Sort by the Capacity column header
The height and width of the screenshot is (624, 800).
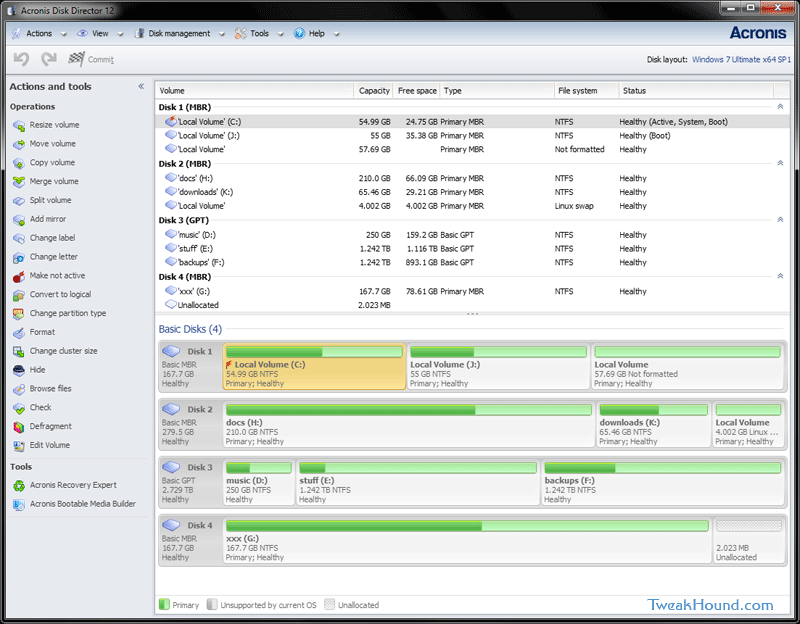[373, 91]
